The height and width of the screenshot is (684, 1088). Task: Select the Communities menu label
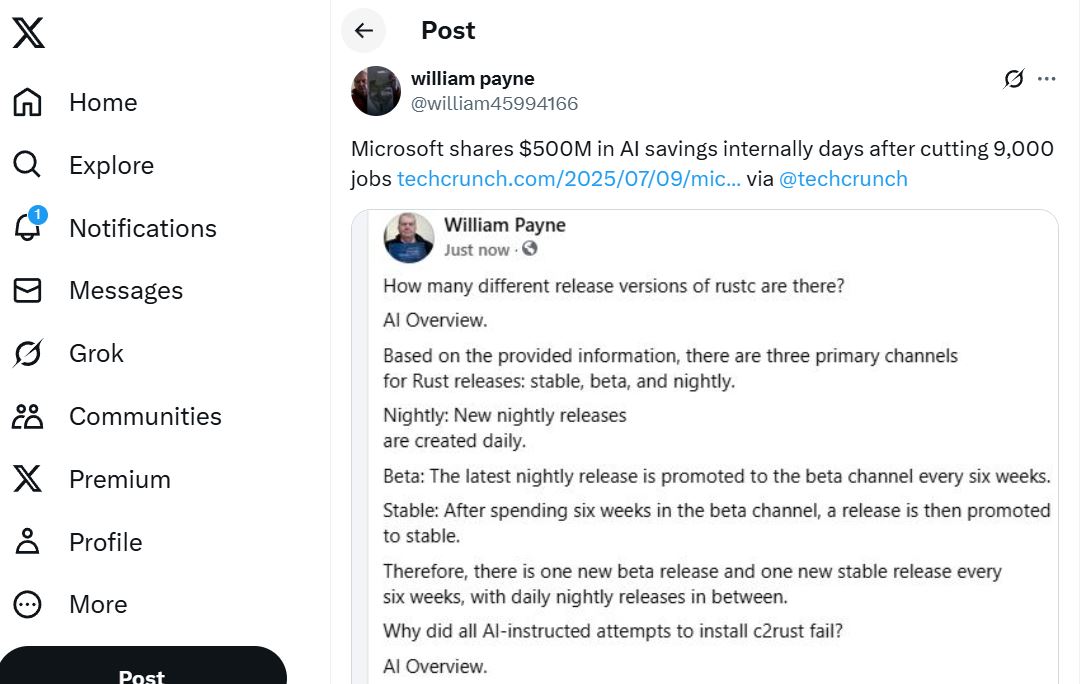(x=145, y=416)
